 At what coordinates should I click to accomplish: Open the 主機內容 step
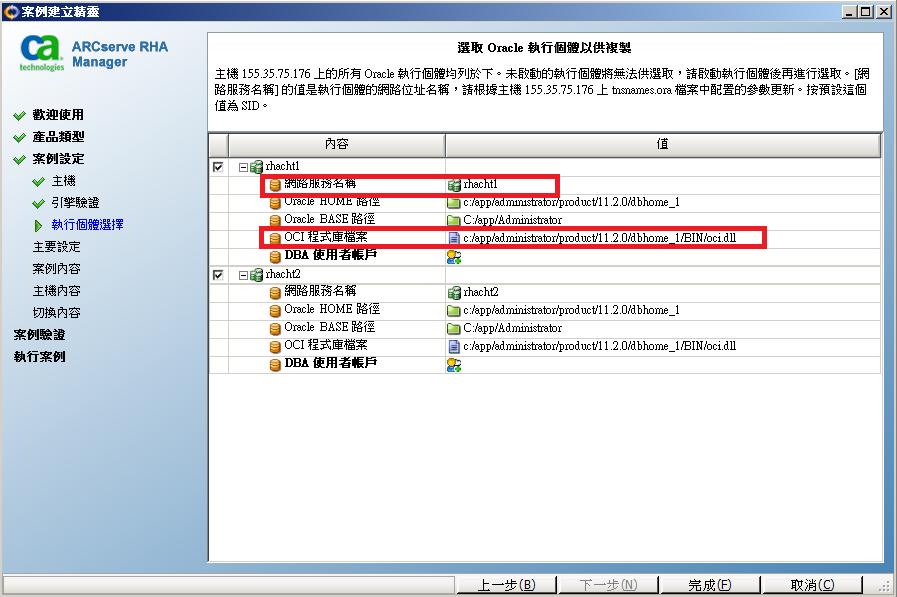click(x=57, y=290)
